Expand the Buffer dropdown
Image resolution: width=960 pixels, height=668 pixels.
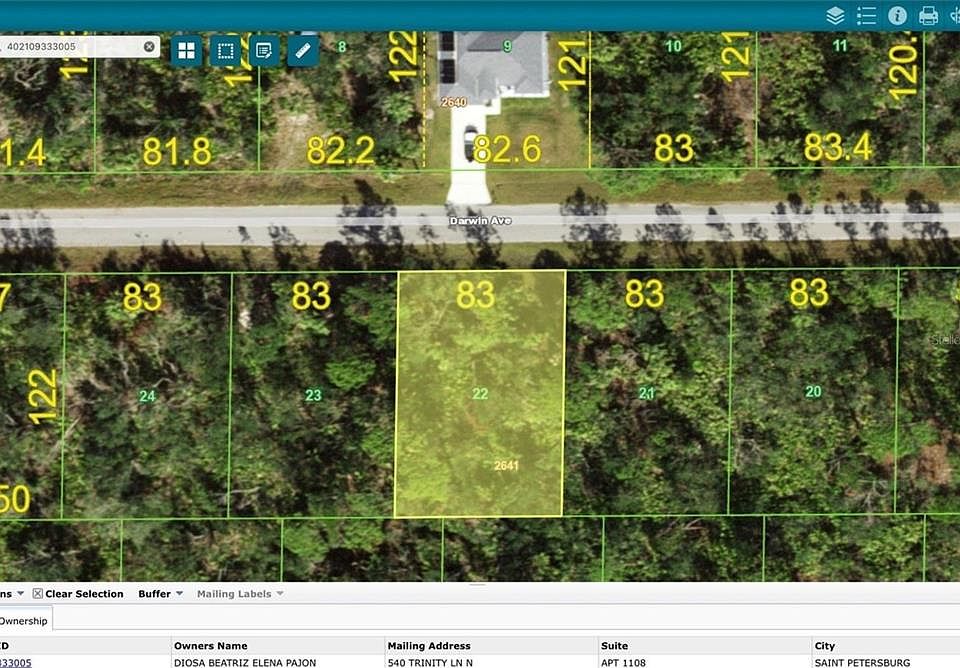(x=160, y=593)
